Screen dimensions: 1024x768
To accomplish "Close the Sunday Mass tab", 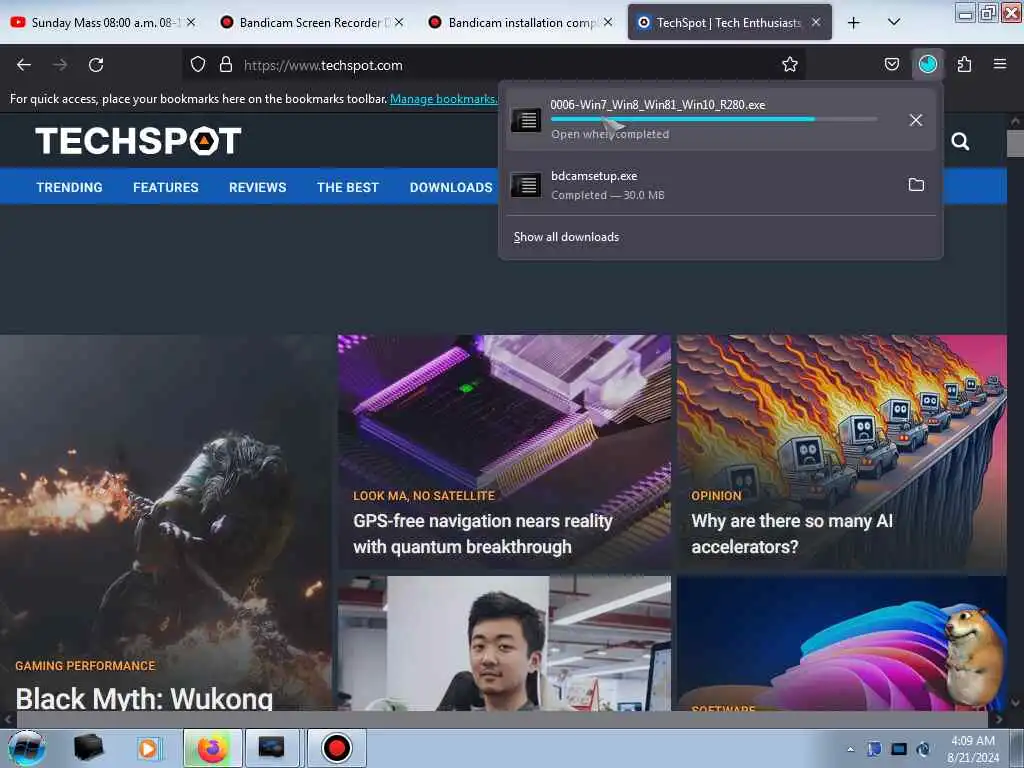I will [191, 22].
